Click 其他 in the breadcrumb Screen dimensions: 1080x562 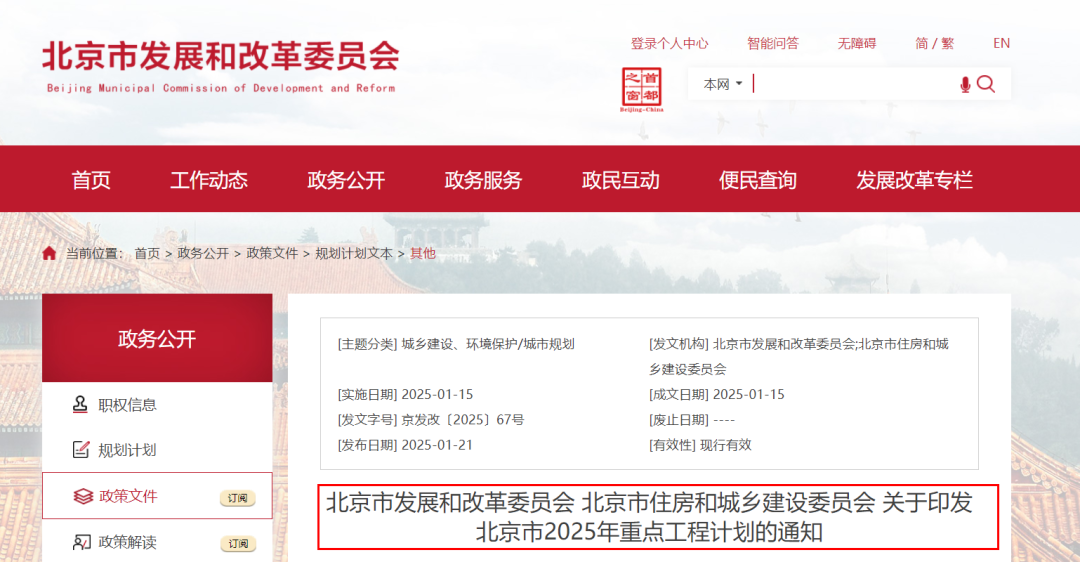pos(423,253)
